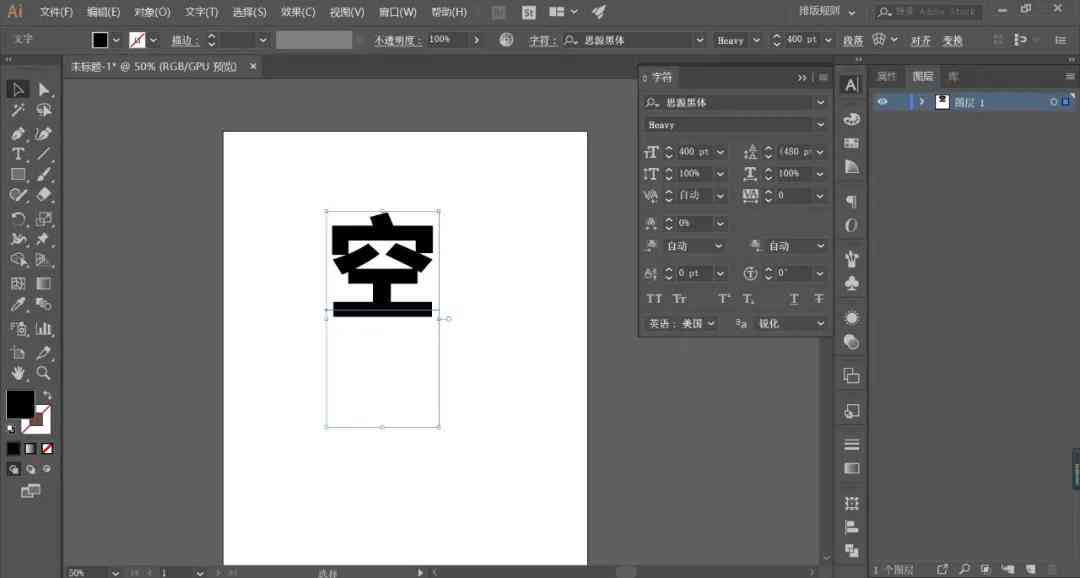
Task: Select the Pen tool
Action: coord(18,133)
